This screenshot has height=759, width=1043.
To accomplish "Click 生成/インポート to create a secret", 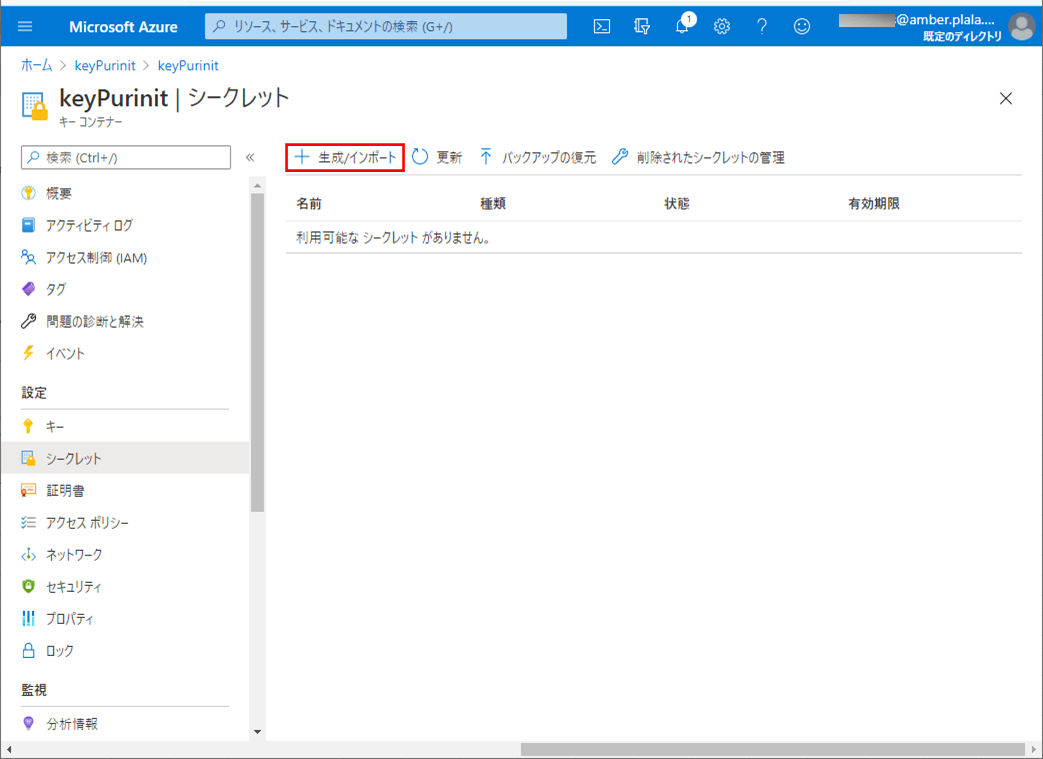I will (x=345, y=158).
